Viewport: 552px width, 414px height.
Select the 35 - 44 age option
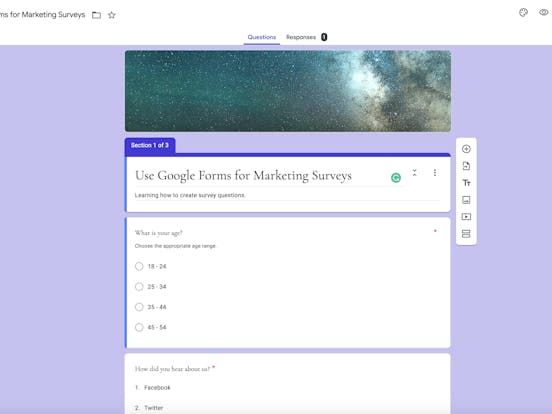[x=139, y=307]
